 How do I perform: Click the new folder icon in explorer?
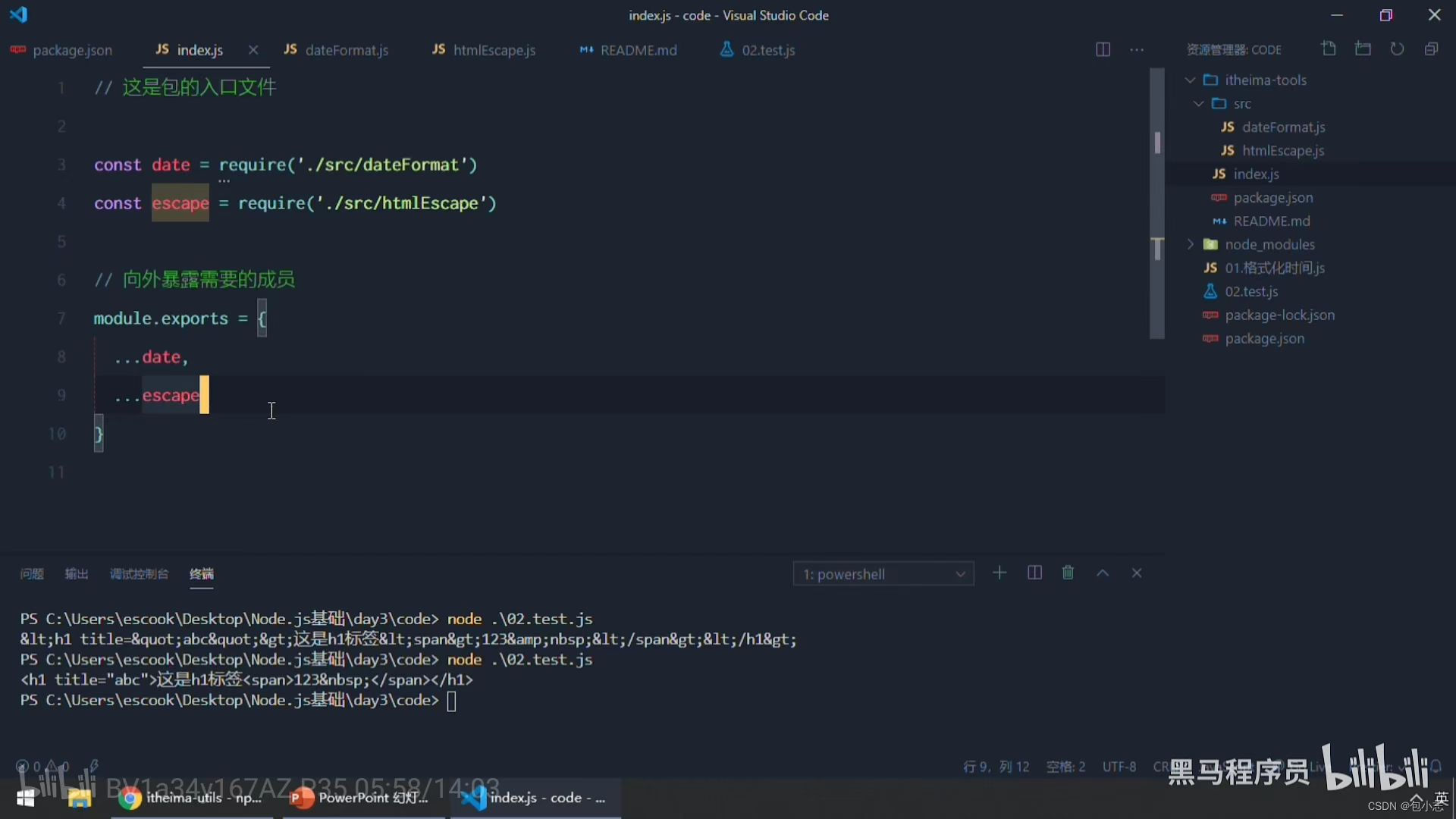coord(1363,49)
